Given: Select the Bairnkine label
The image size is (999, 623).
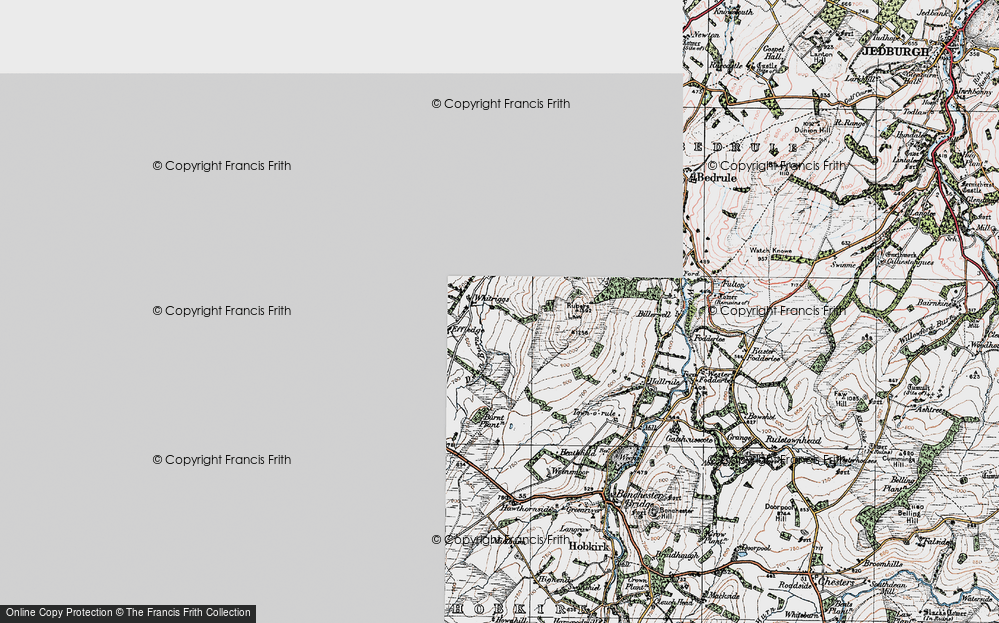Looking at the screenshot, I should click(x=934, y=303).
